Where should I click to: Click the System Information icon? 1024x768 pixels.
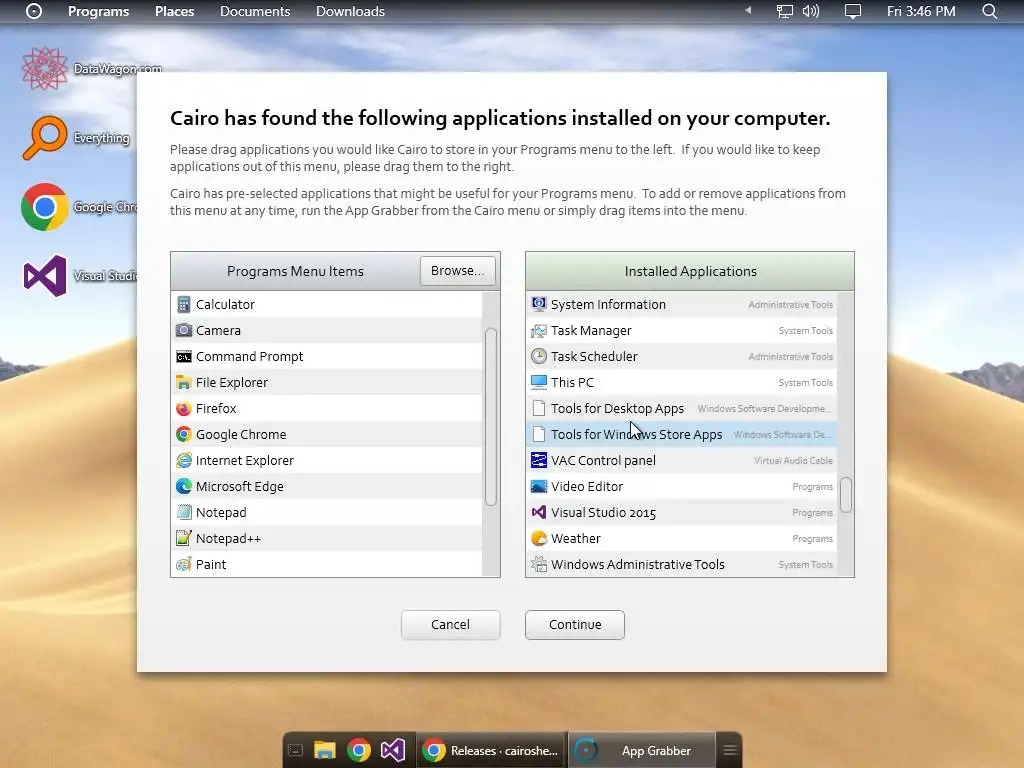[x=539, y=304]
